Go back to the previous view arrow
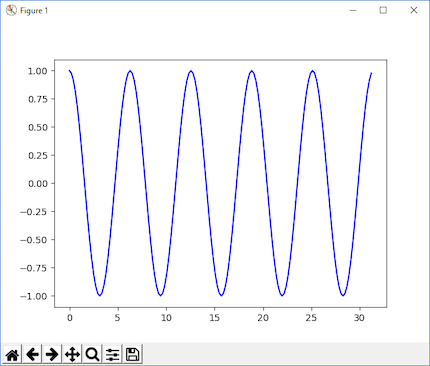 coord(32,354)
